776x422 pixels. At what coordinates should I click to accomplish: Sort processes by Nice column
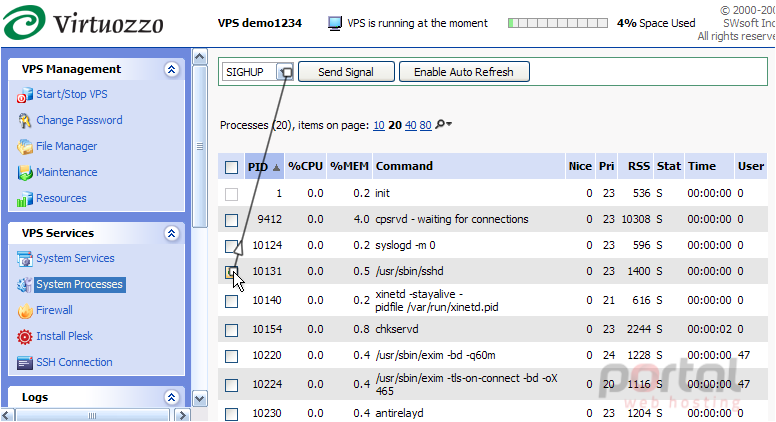tap(580, 166)
